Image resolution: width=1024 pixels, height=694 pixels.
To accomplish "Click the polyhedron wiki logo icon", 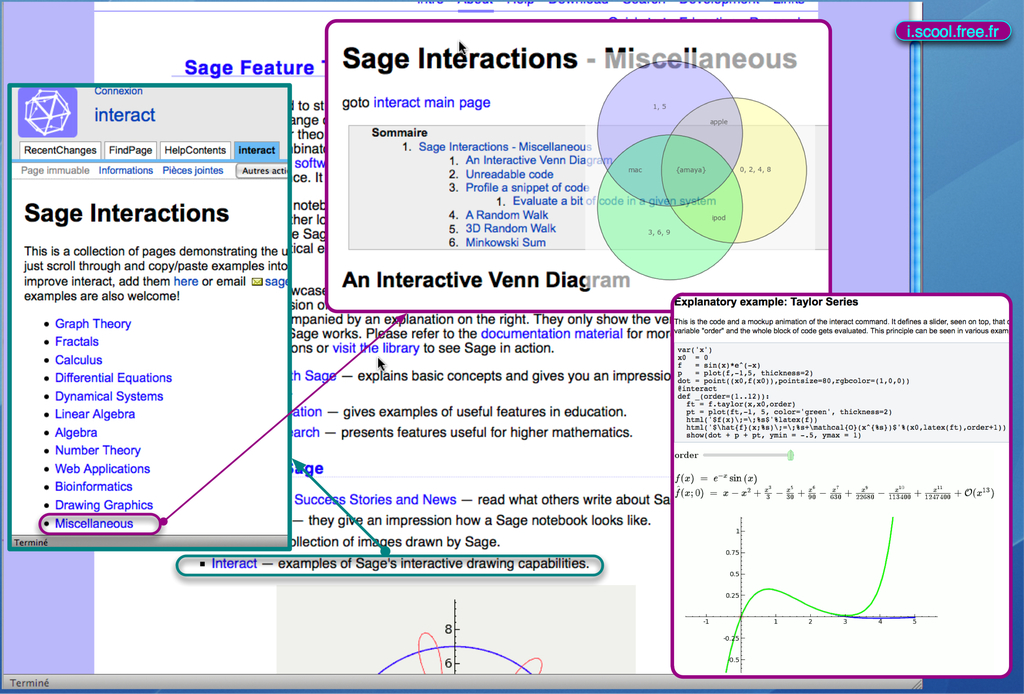I will tap(48, 112).
